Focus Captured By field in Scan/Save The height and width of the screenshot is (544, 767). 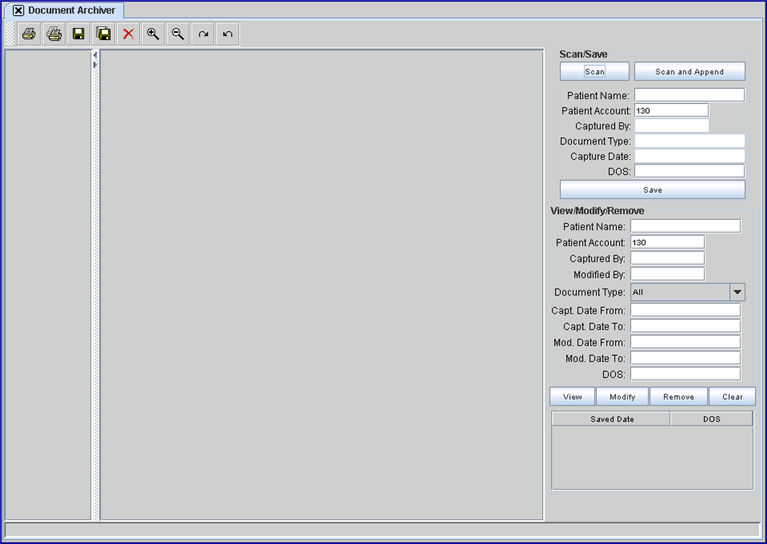coord(671,126)
